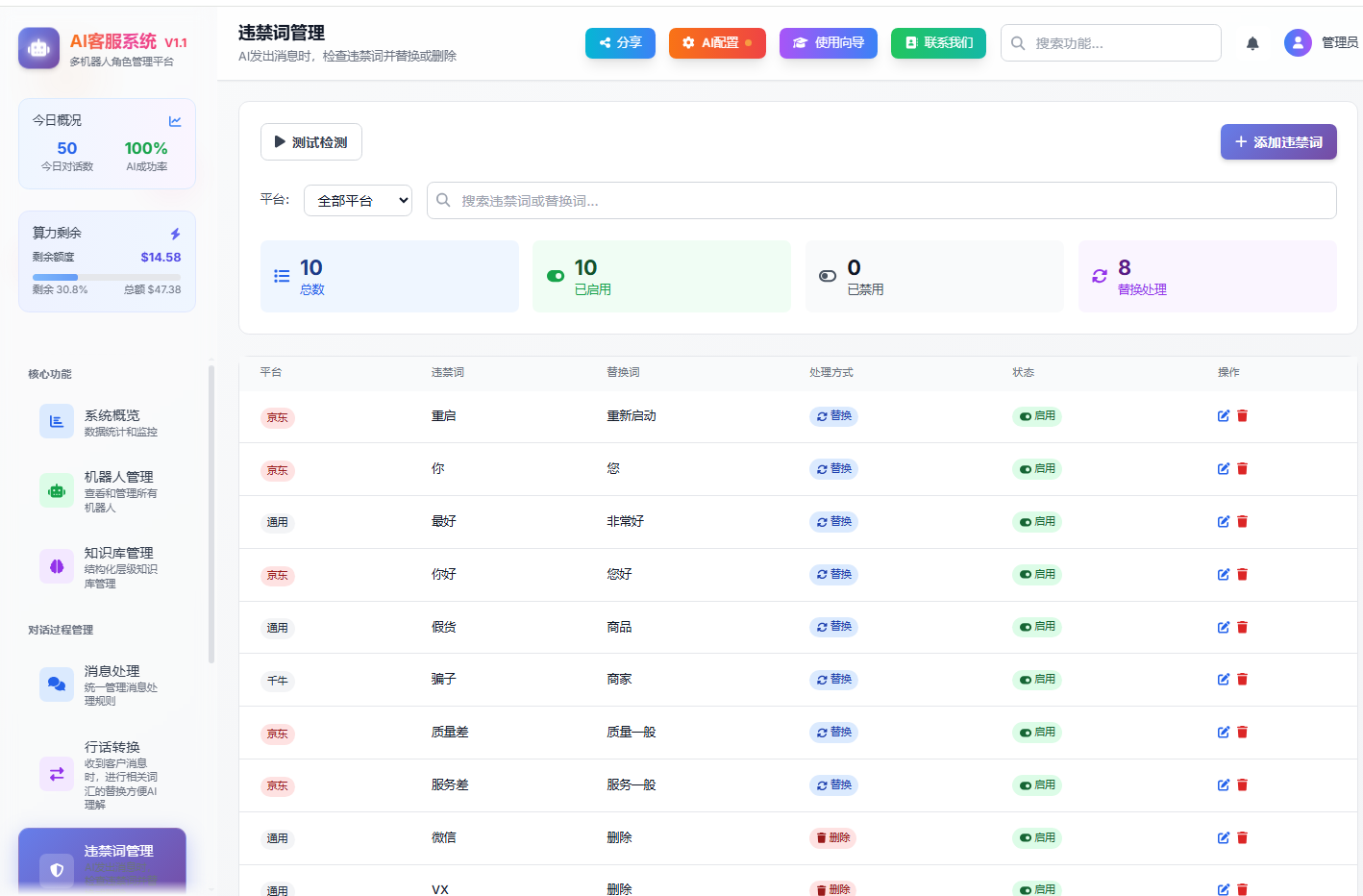The height and width of the screenshot is (896, 1363).
Task: Click the administrator avatar icon
Action: [x=1297, y=43]
